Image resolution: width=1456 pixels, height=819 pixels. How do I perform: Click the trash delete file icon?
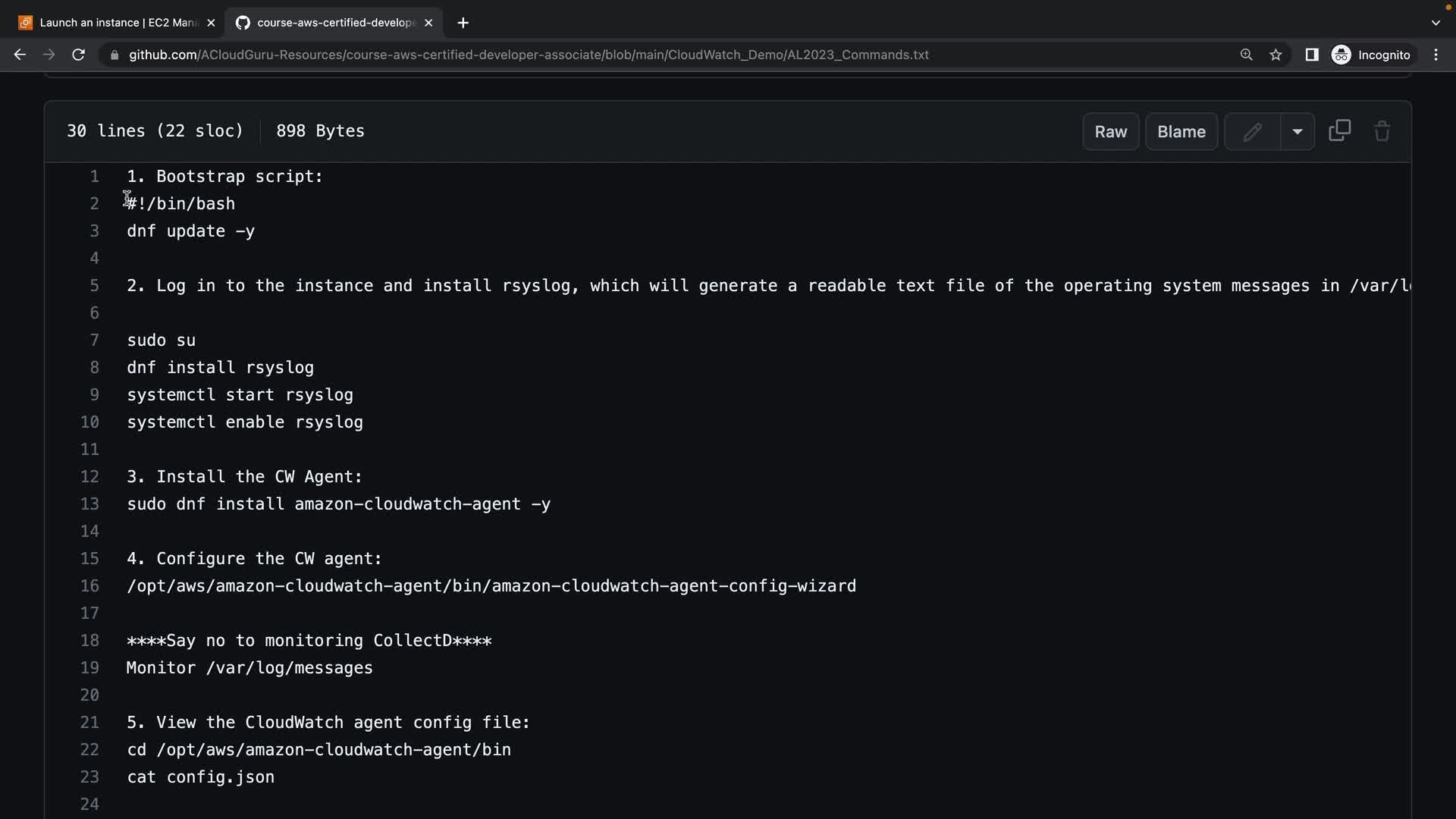point(1382,131)
